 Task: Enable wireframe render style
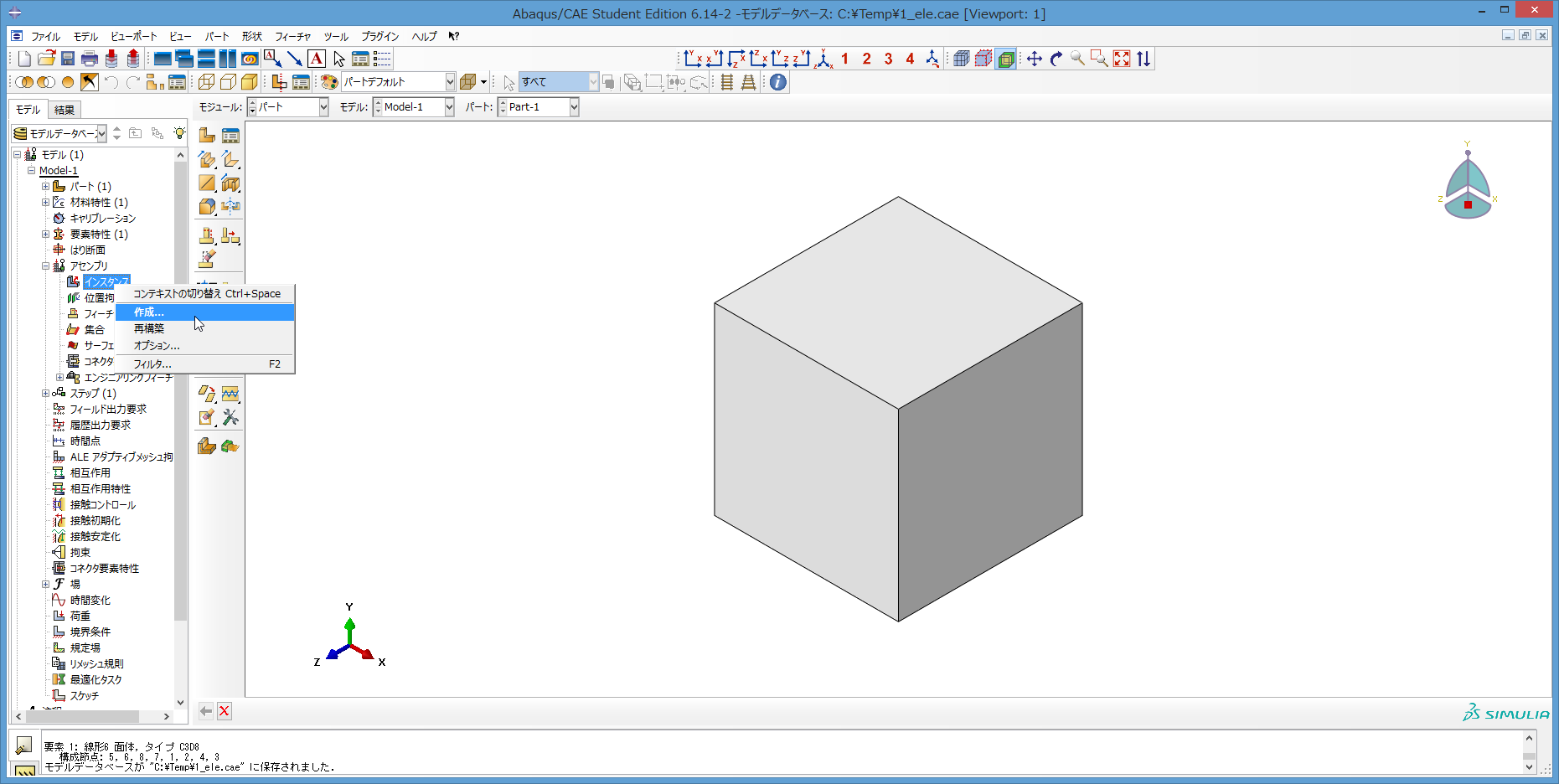(206, 82)
